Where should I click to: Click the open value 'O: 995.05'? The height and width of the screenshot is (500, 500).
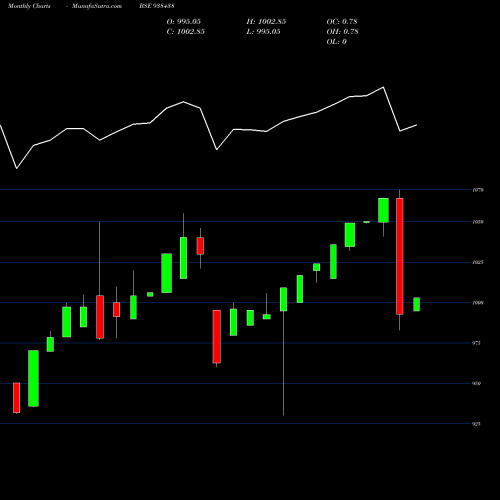click(184, 21)
